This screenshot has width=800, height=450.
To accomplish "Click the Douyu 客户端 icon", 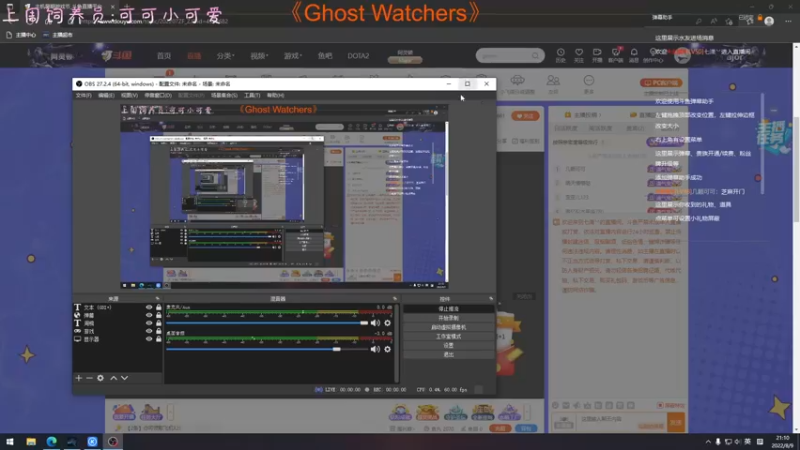I will pyautogui.click(x=615, y=55).
